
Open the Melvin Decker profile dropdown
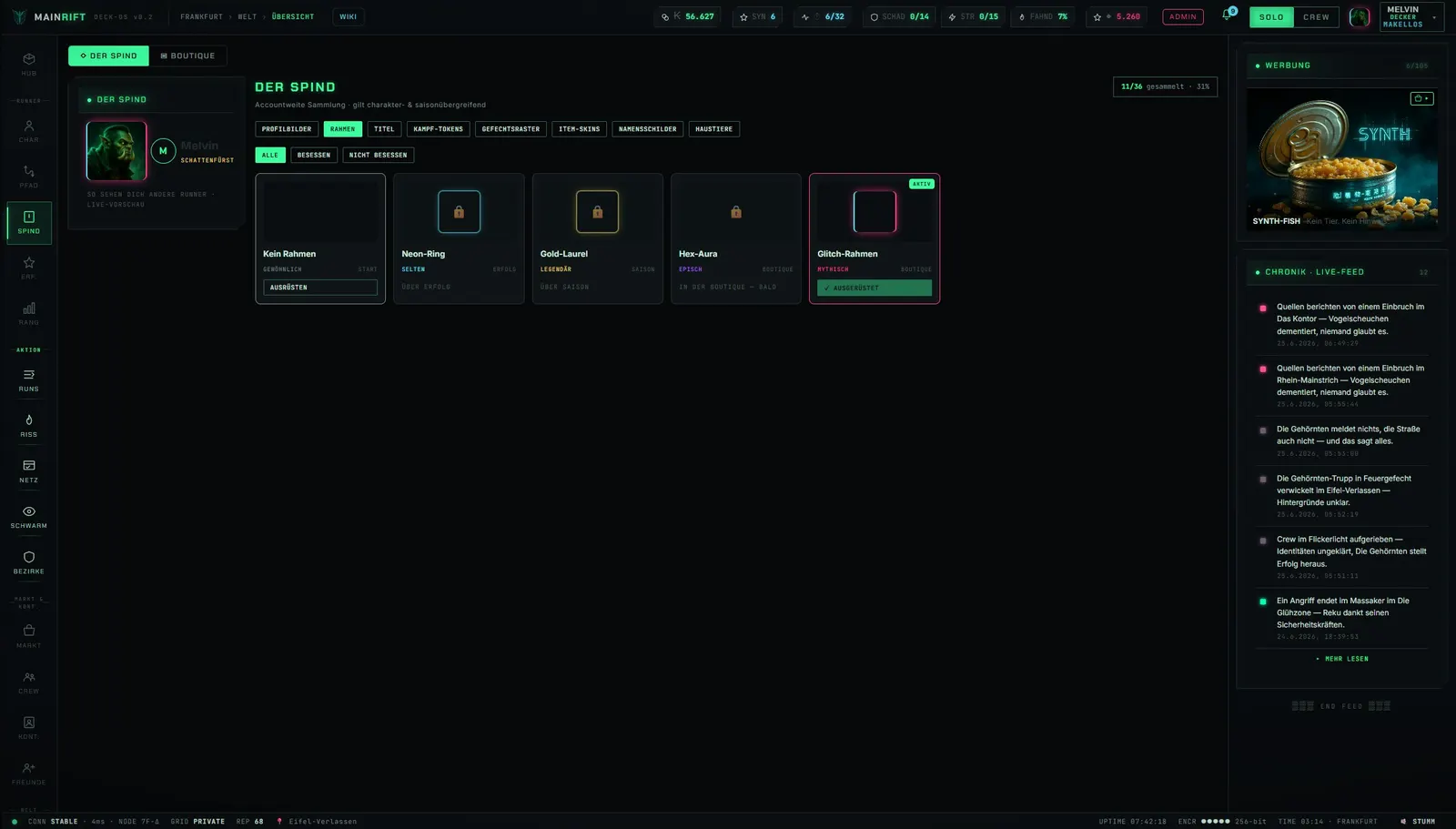pos(1411,16)
